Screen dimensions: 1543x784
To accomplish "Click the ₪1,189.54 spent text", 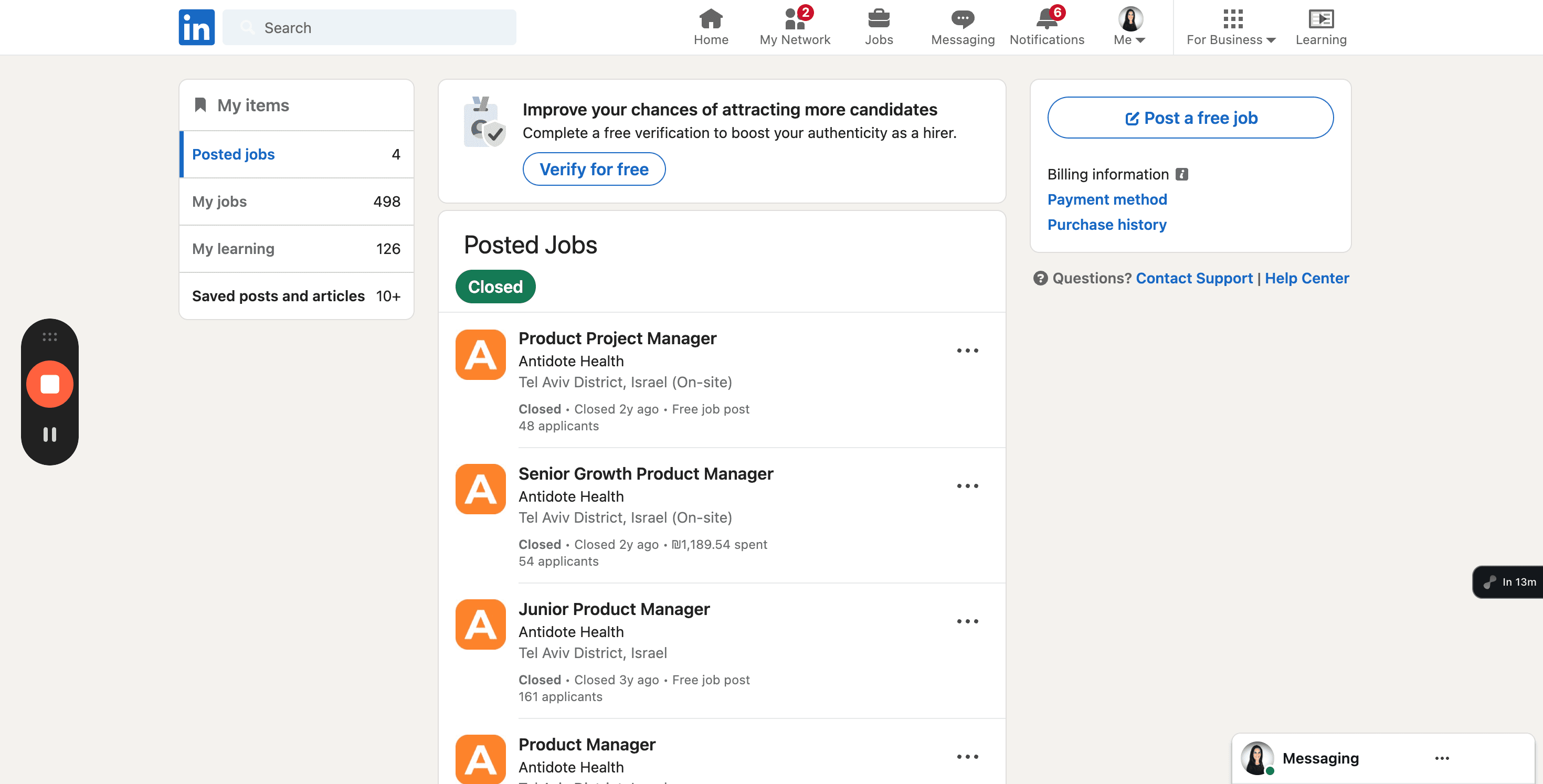I will pos(720,544).
